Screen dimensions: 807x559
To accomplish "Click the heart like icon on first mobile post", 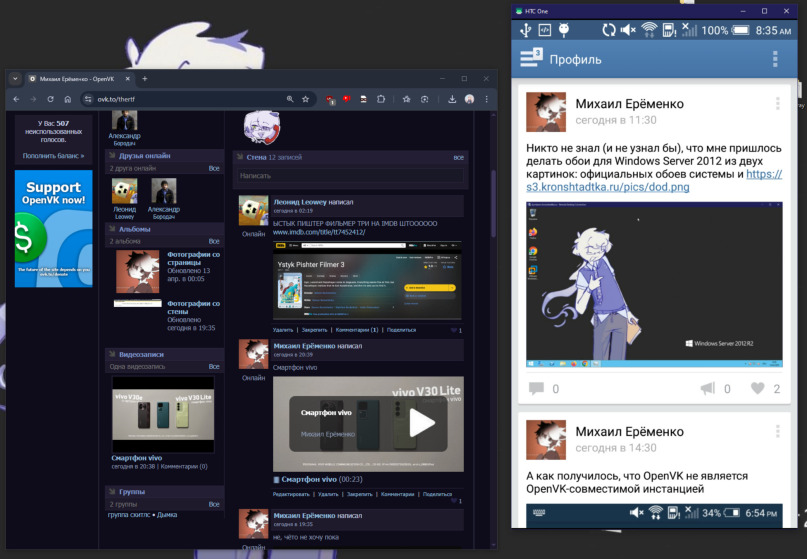I will [x=758, y=389].
